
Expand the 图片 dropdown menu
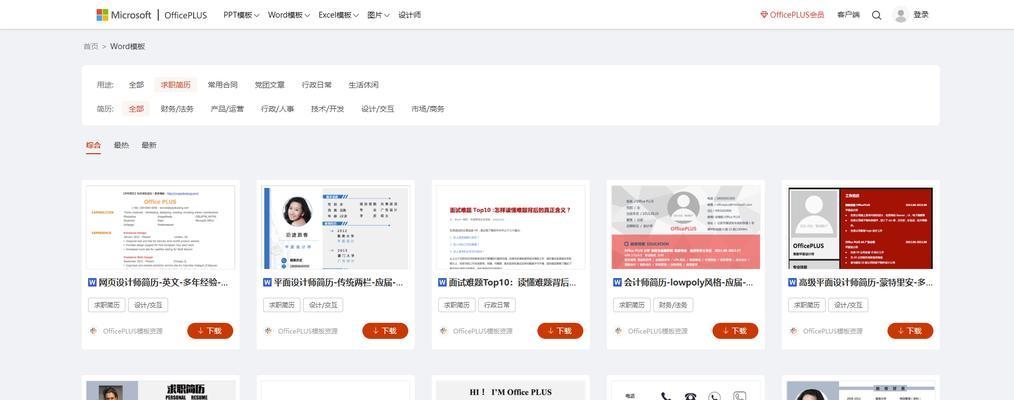click(x=378, y=15)
